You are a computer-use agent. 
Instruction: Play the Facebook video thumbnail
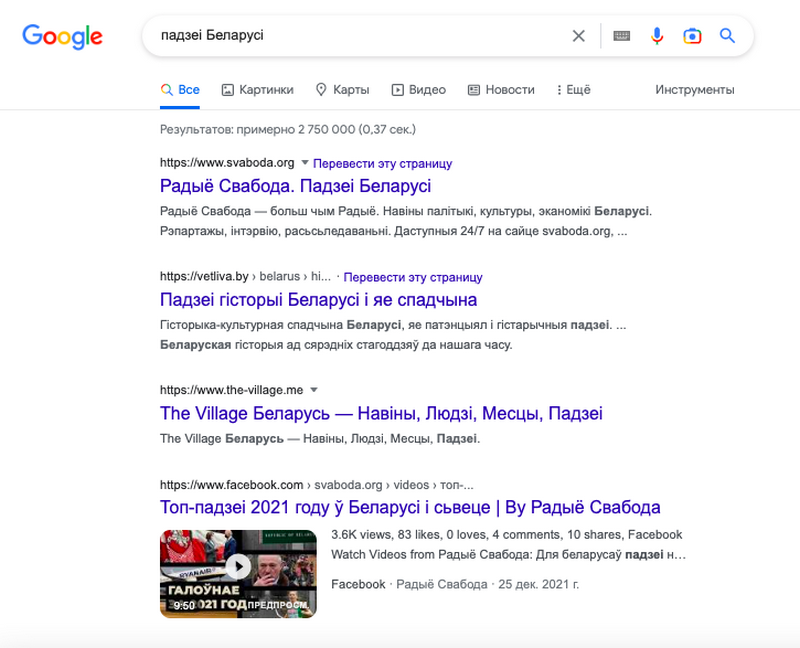(238, 567)
